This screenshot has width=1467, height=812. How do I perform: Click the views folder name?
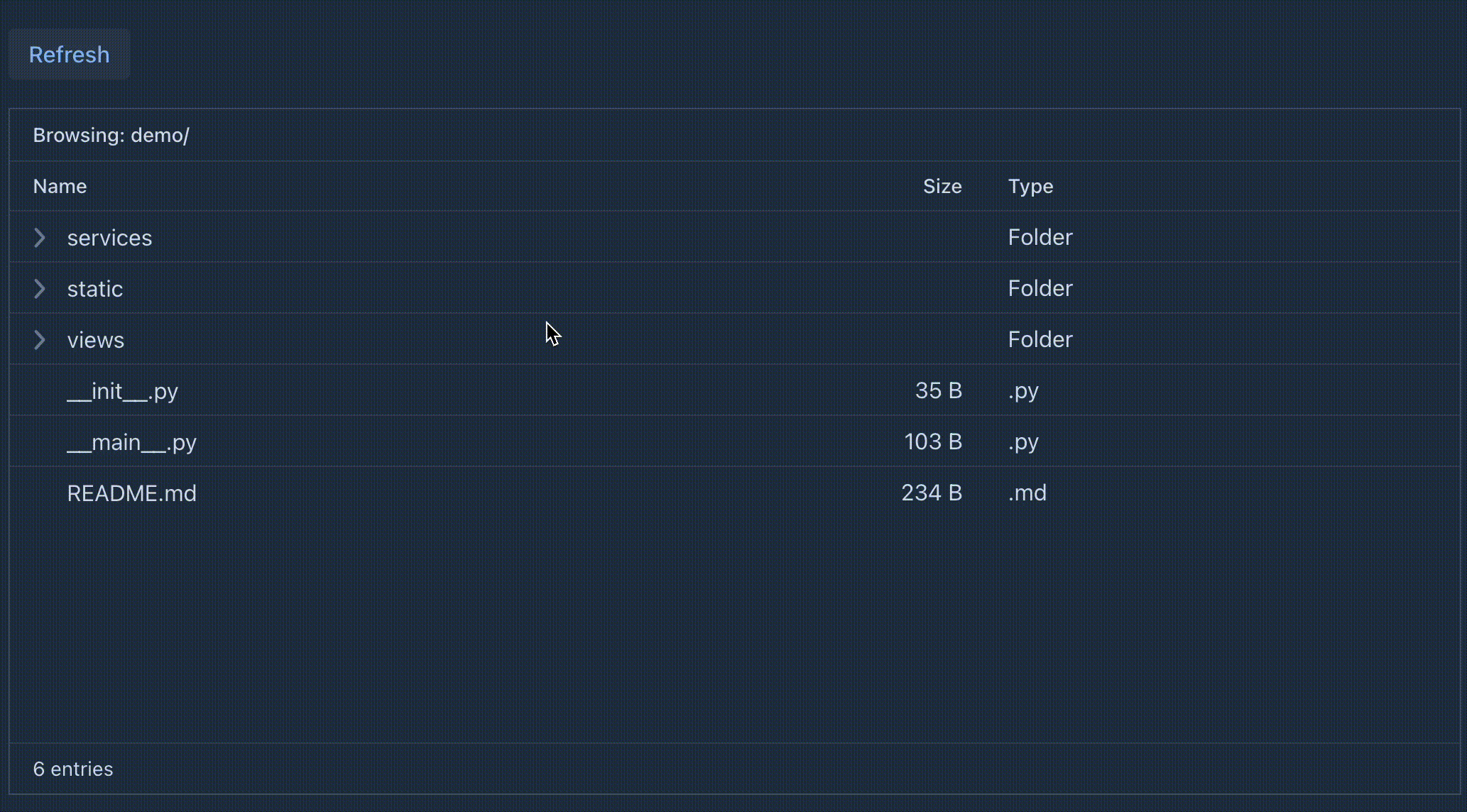95,339
